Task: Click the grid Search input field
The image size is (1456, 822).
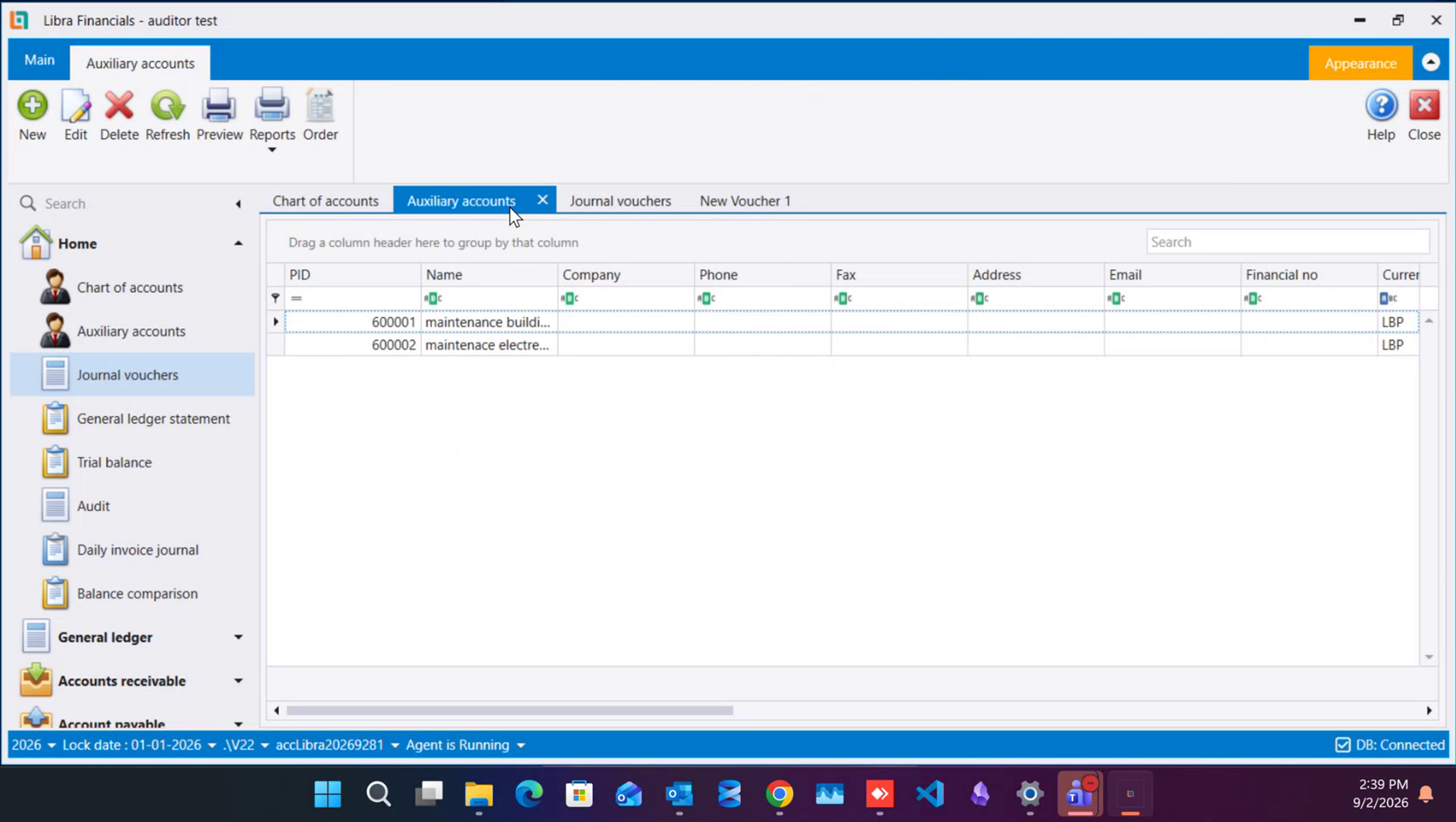Action: click(1287, 242)
